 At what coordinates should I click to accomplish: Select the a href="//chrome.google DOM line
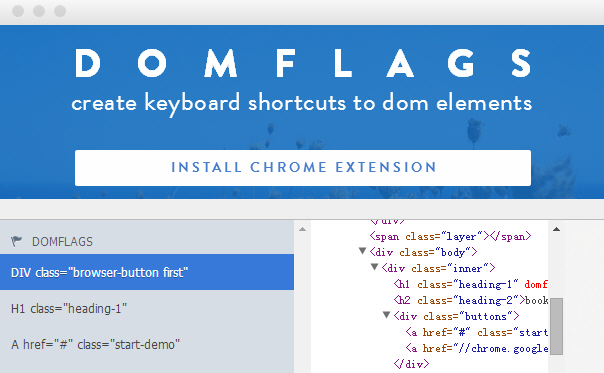coord(476,348)
